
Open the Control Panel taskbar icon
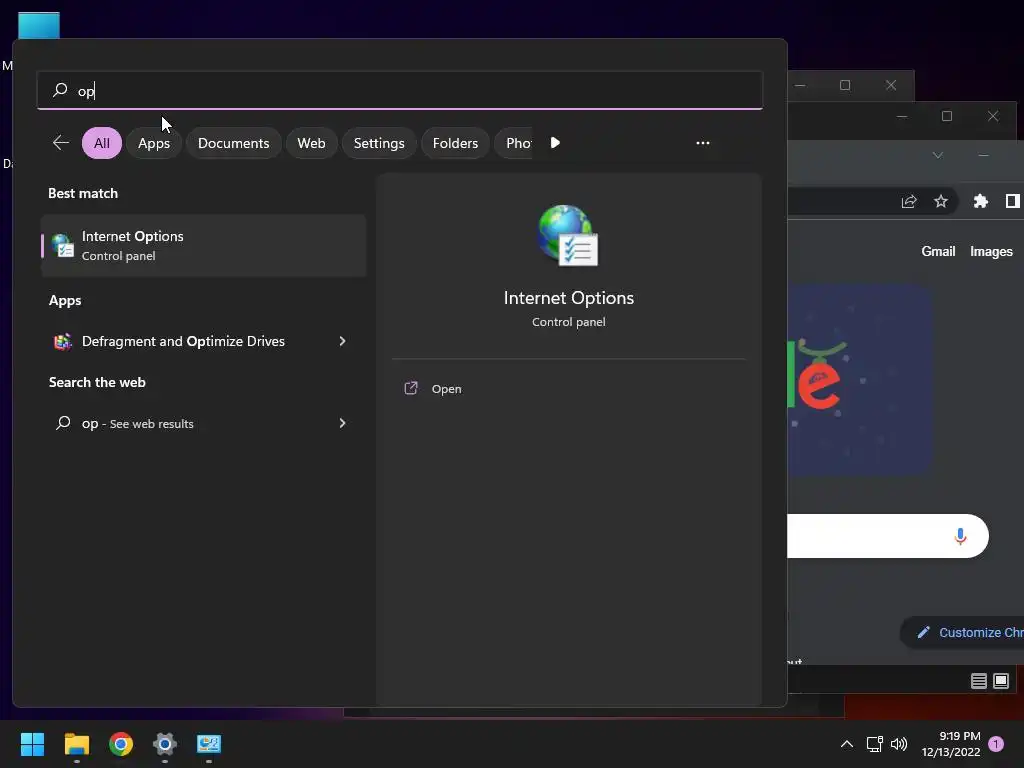pos(209,744)
